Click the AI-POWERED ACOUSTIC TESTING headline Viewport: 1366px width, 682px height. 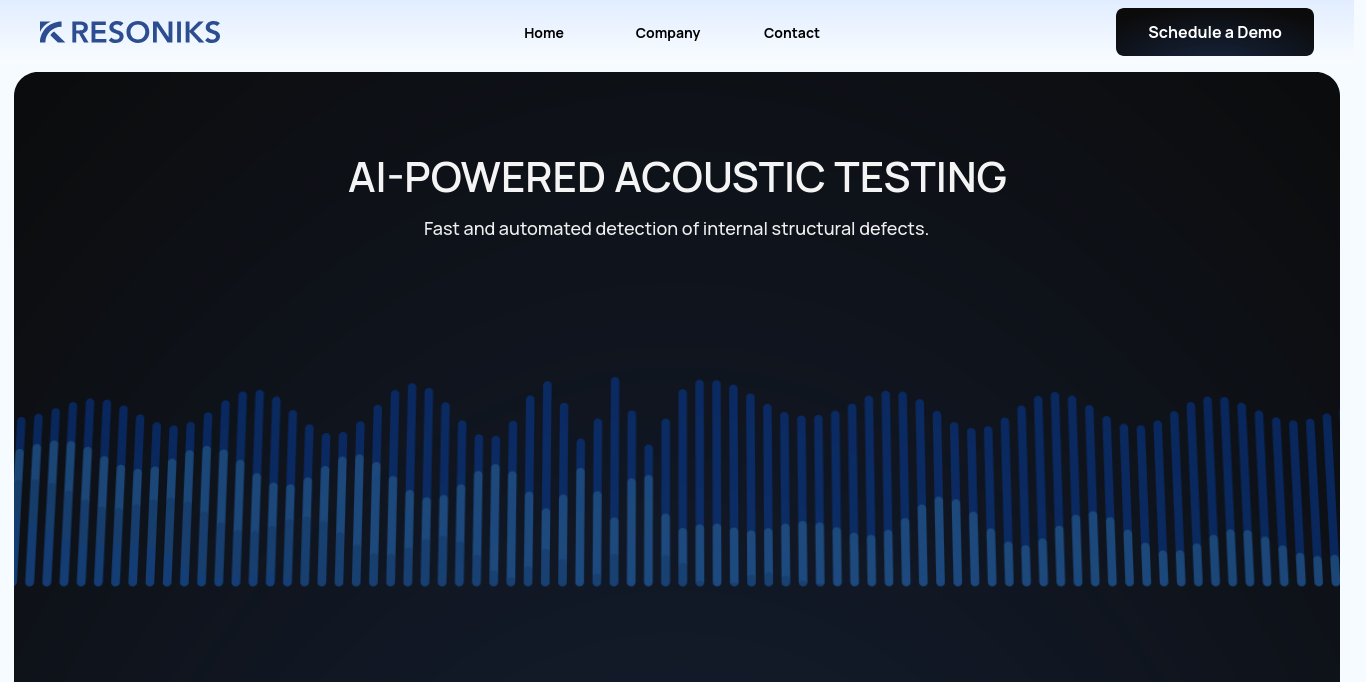coord(677,177)
